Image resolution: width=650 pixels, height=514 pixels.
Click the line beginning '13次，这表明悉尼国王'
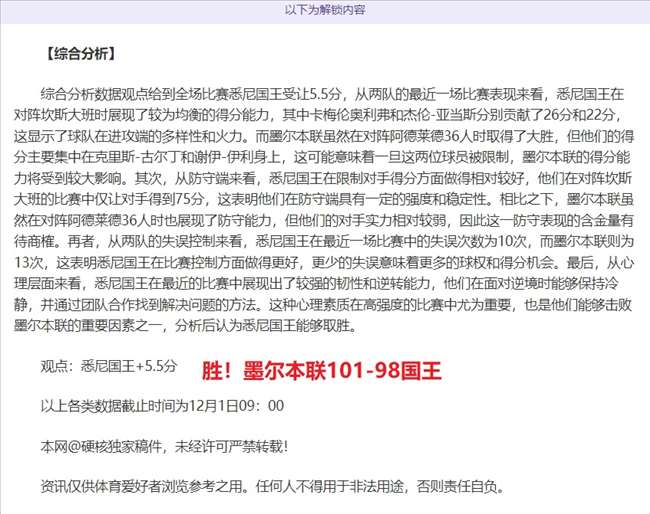[324, 262]
